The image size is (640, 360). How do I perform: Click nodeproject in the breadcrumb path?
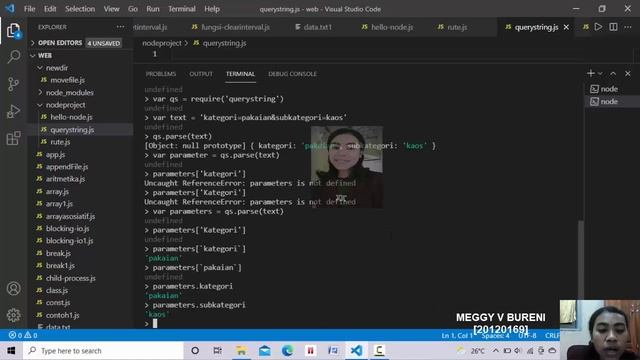162,43
